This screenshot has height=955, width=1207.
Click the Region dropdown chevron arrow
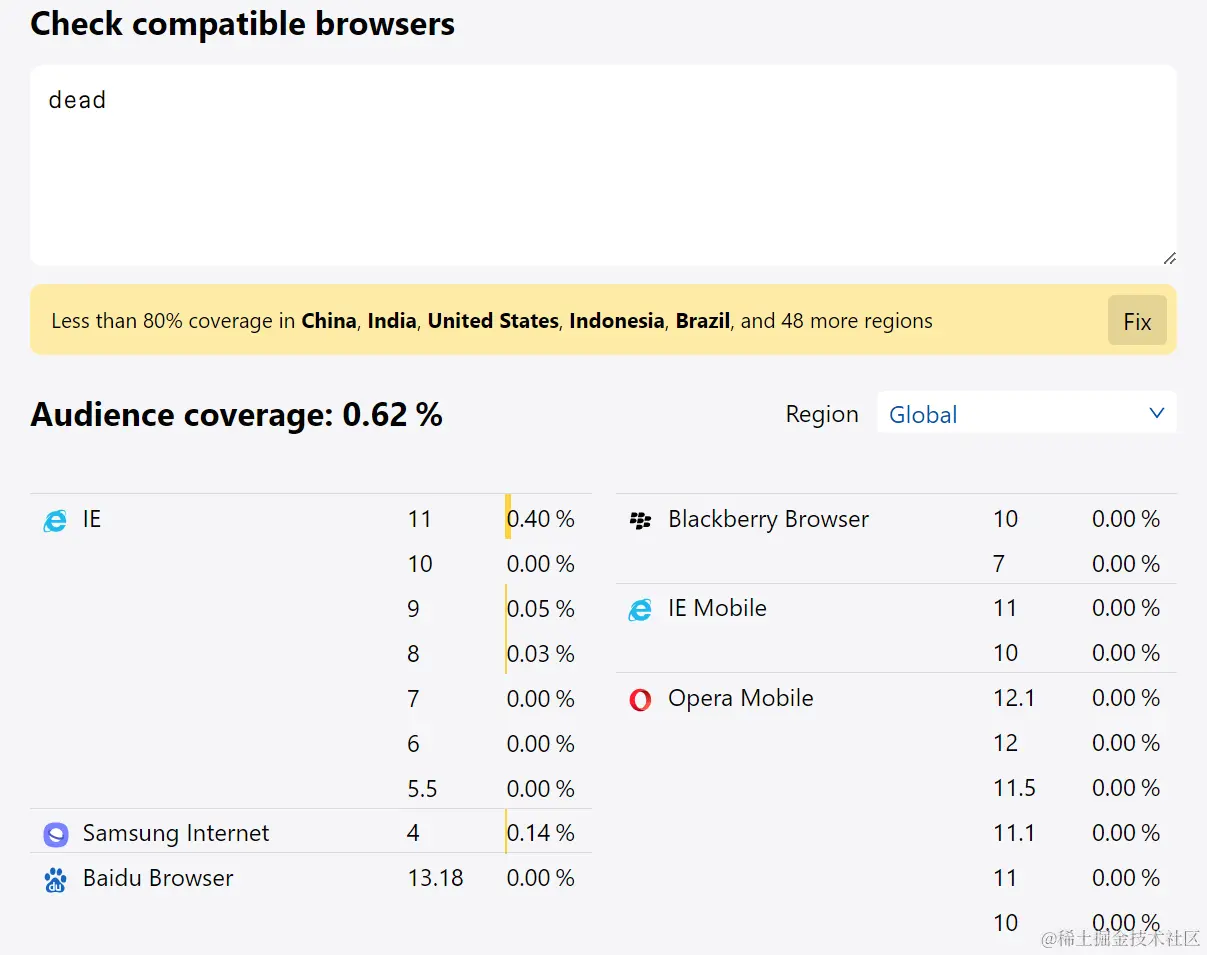coord(1157,413)
